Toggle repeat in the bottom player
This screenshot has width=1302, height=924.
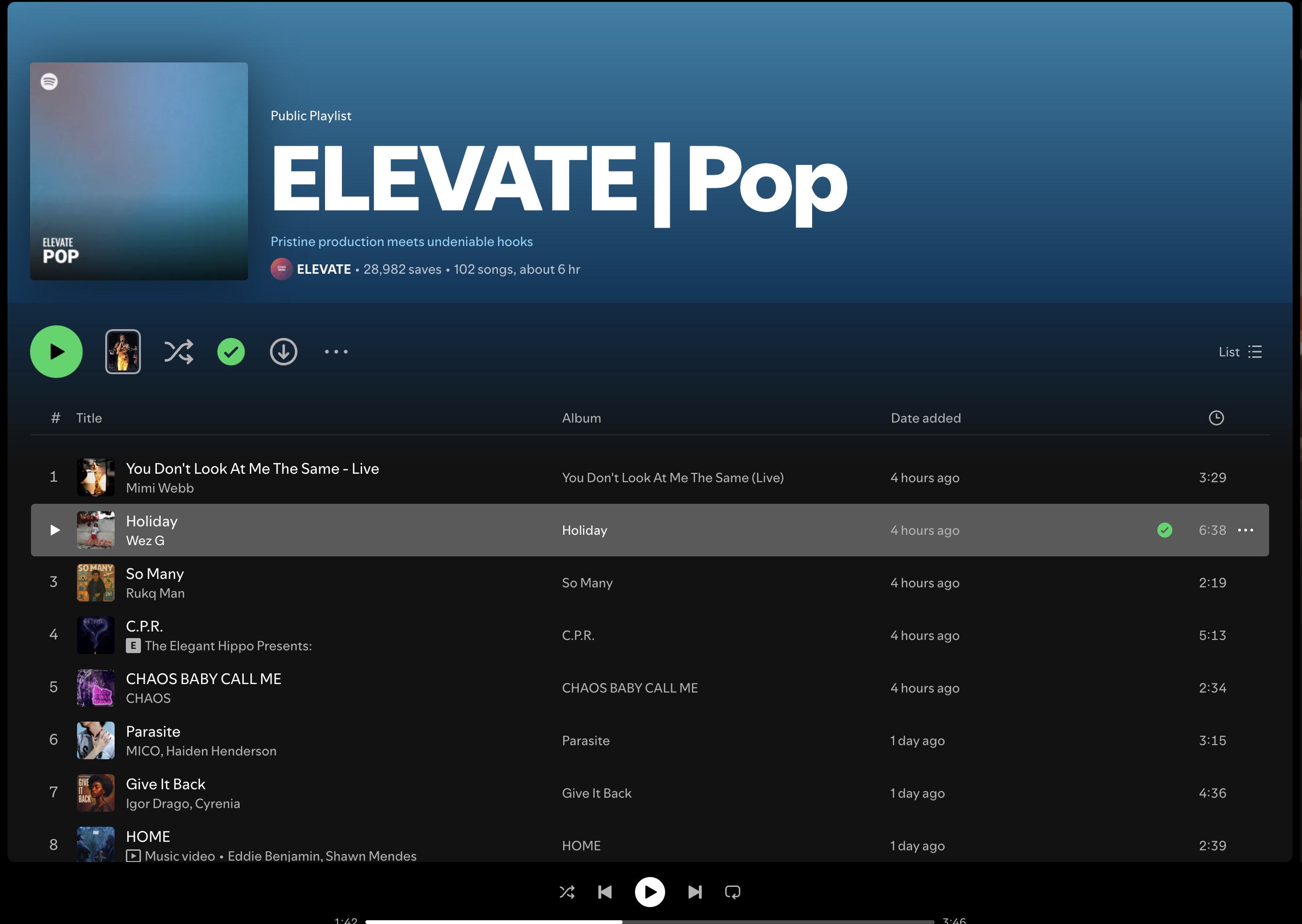732,892
